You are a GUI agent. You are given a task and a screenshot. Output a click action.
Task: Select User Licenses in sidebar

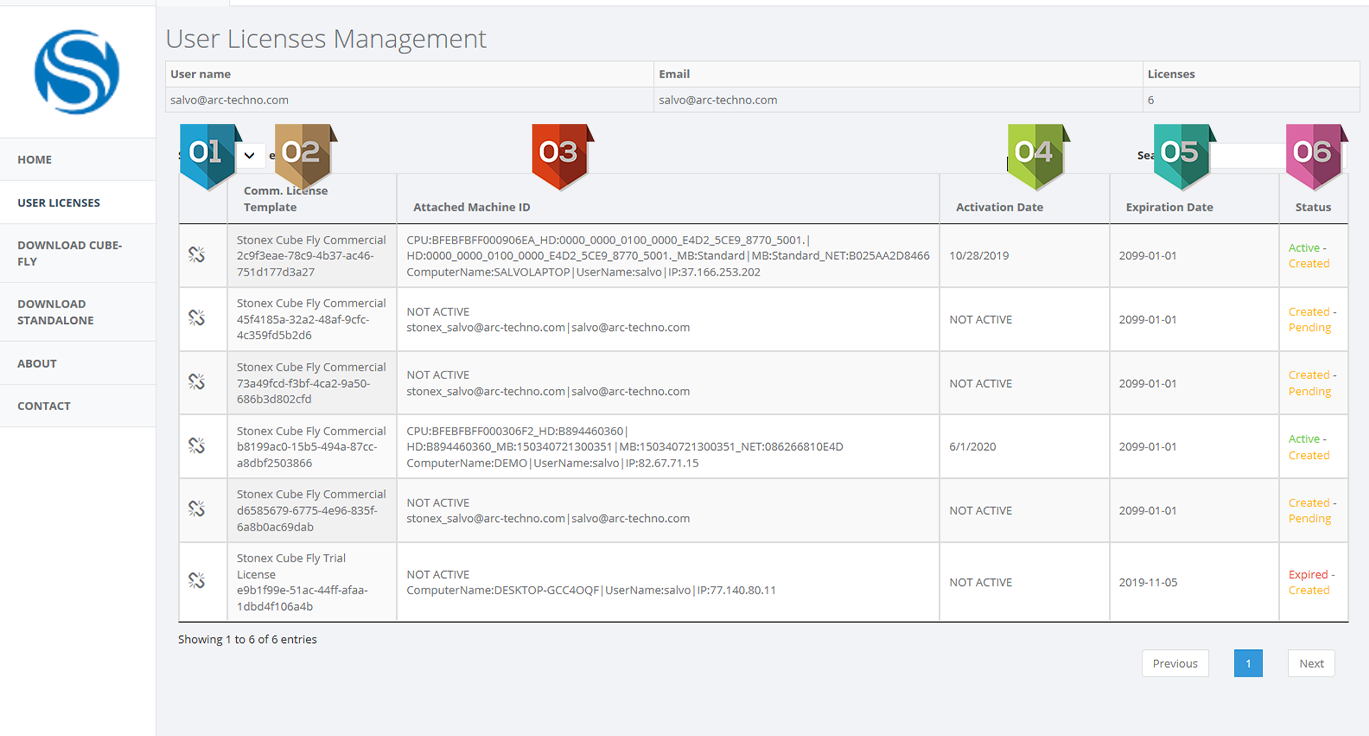pos(78,203)
